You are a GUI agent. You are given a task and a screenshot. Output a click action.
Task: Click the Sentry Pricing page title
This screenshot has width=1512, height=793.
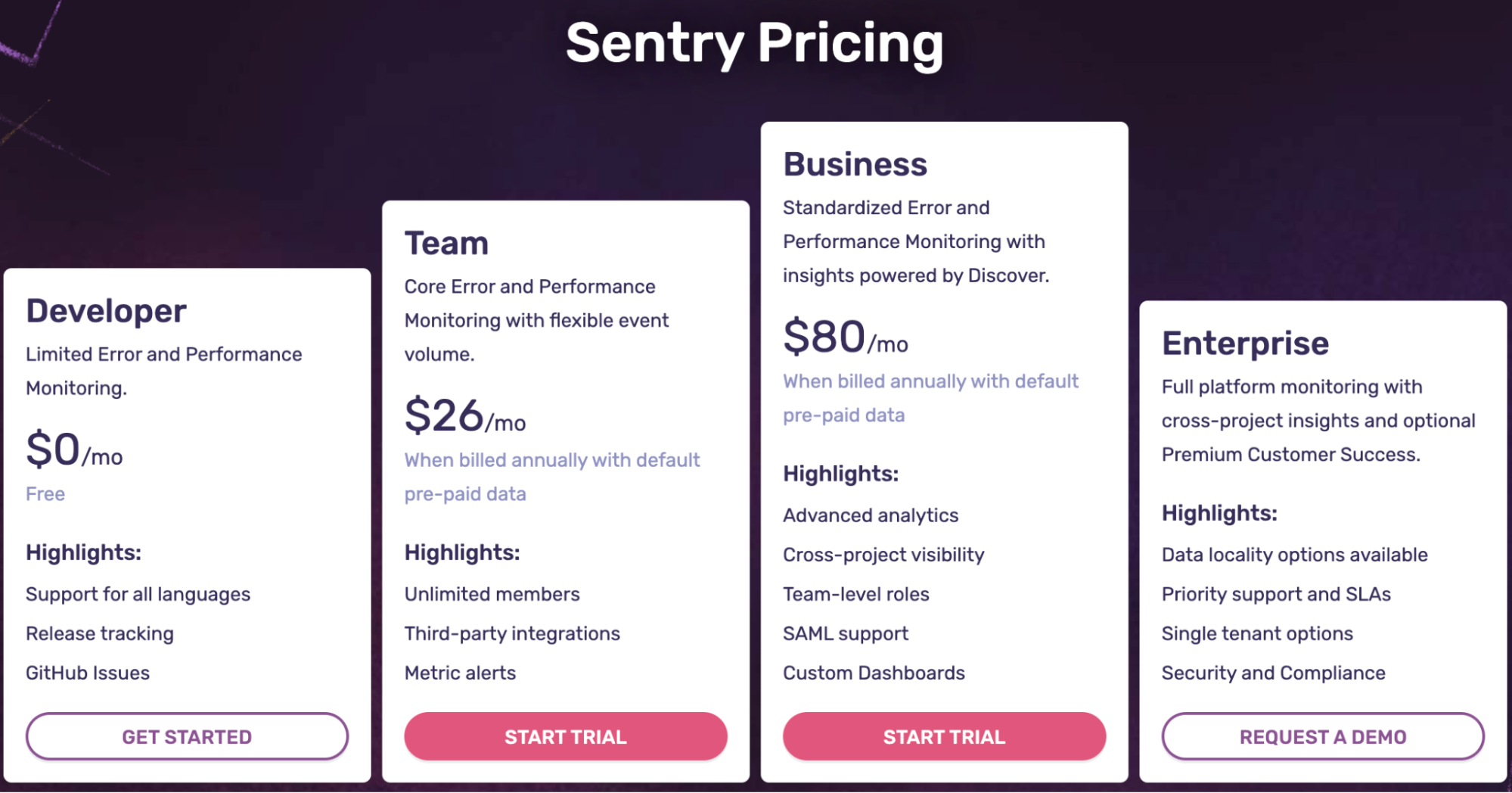(756, 44)
